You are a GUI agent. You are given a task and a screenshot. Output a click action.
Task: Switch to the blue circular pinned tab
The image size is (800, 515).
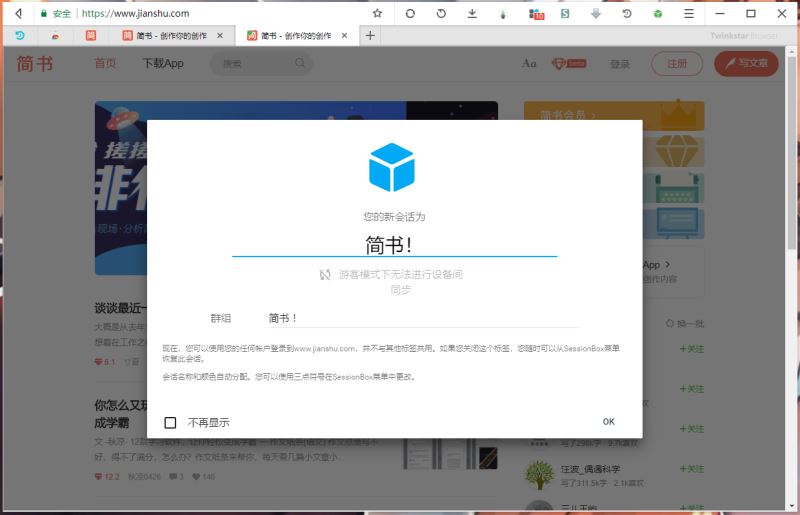point(20,35)
